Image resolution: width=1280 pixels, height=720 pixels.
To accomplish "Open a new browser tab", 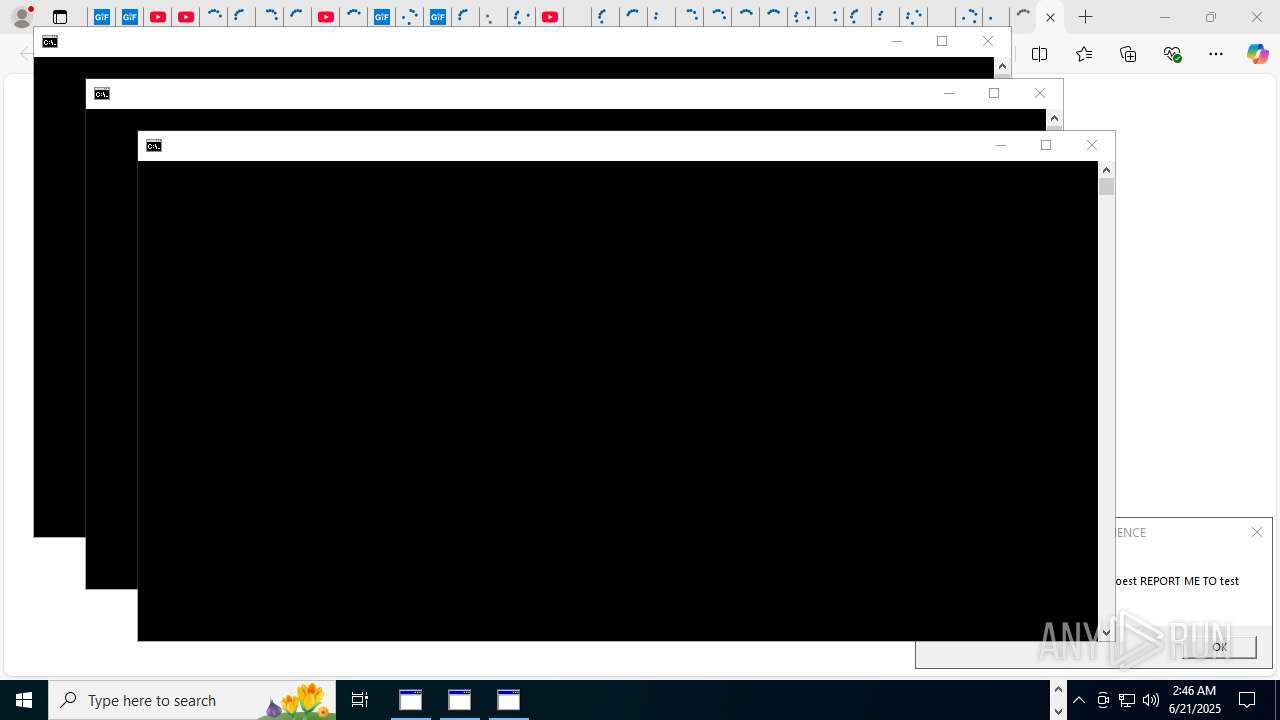I will point(1086,17).
